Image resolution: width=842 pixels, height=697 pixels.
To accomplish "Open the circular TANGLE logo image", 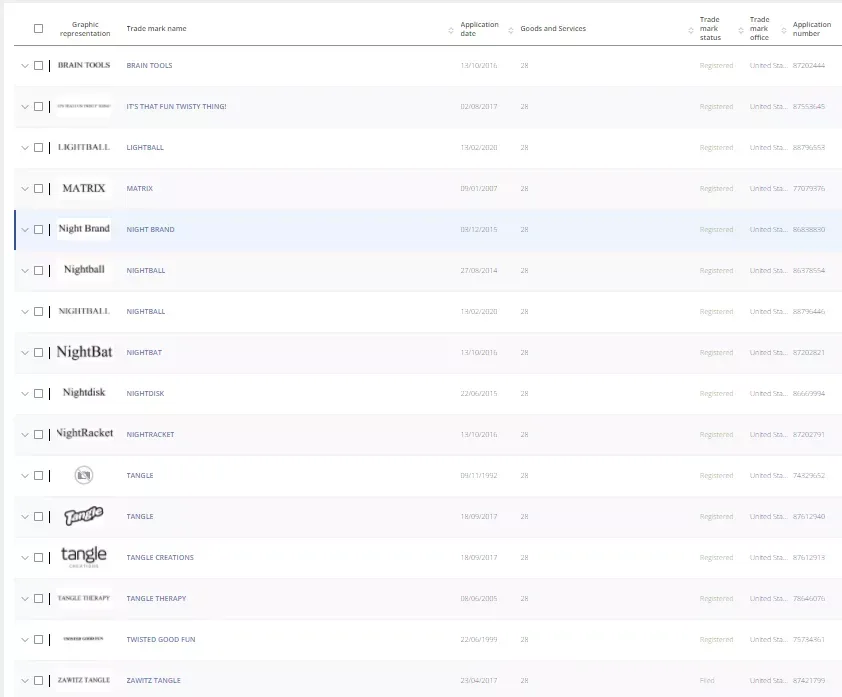I will click(84, 476).
